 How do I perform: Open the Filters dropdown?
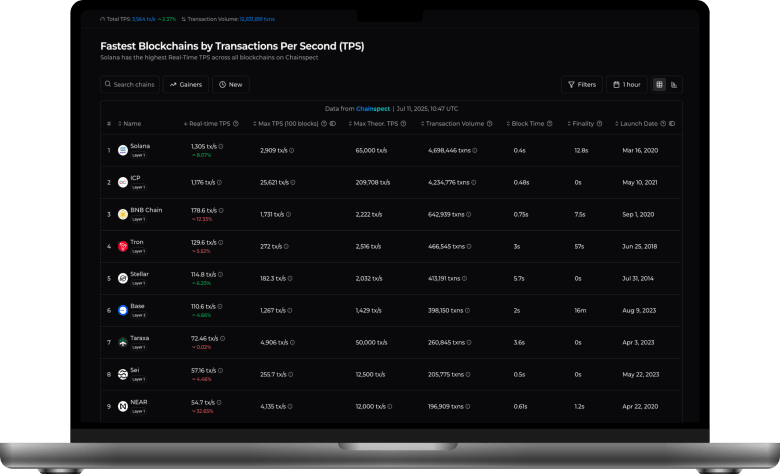(x=582, y=85)
